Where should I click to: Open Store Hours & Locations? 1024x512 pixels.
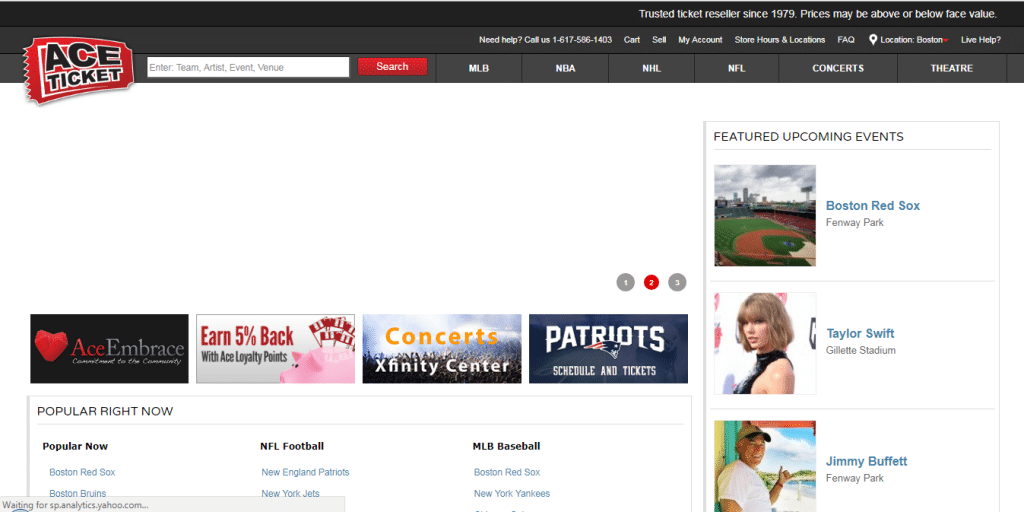(780, 40)
